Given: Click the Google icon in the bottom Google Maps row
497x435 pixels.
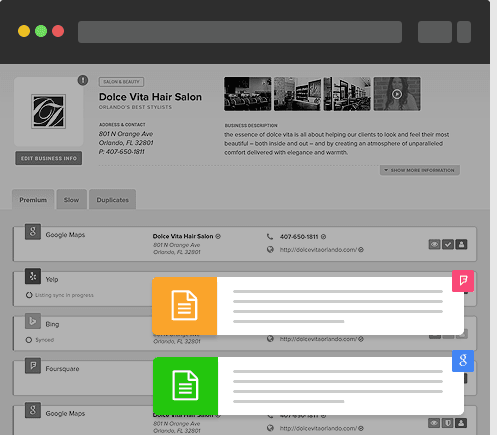Looking at the screenshot, I should 33,410.
